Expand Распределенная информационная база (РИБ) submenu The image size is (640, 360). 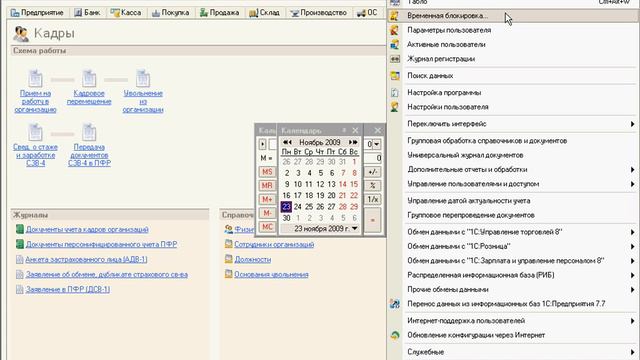513,275
